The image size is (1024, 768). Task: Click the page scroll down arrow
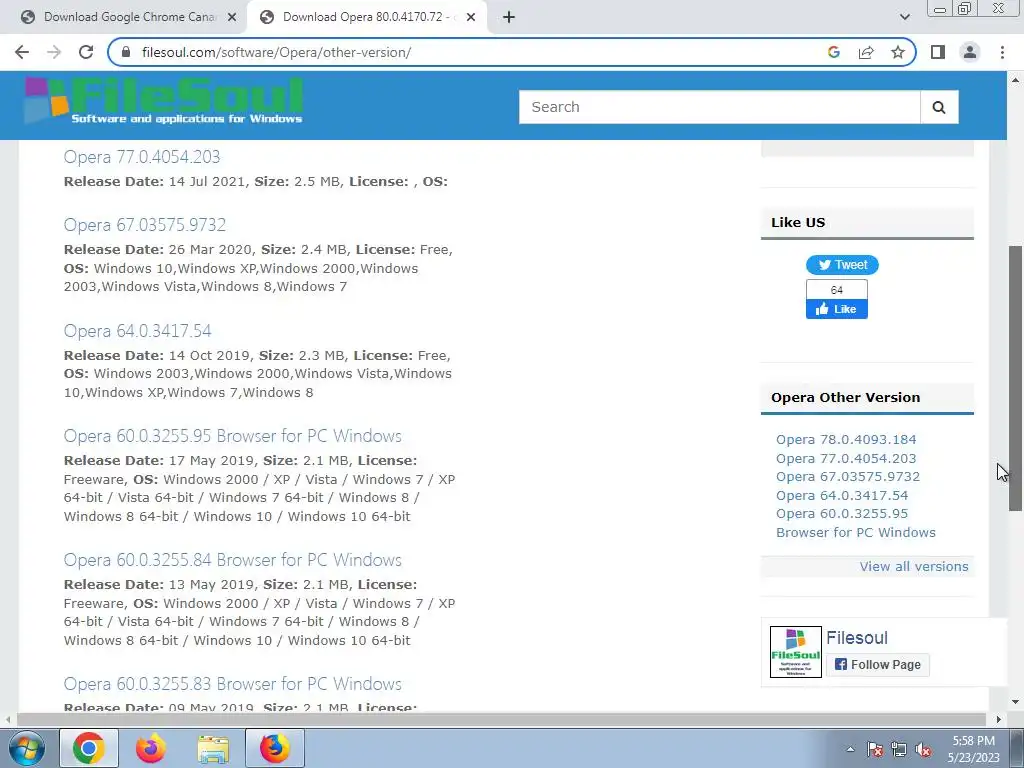pos(1016,702)
